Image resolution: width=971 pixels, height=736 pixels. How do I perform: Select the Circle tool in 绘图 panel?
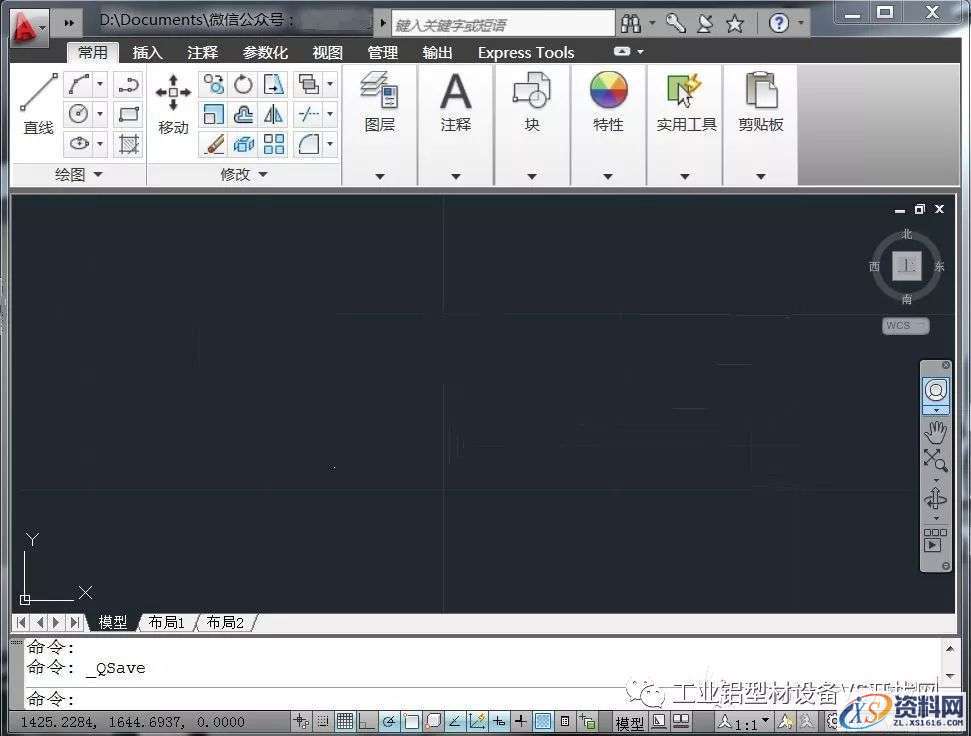coord(80,111)
